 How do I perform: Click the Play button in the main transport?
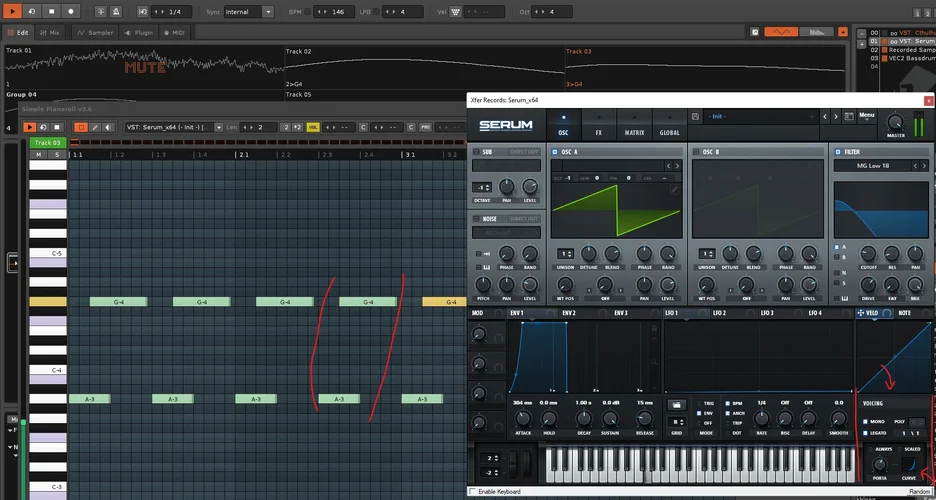tap(12, 12)
